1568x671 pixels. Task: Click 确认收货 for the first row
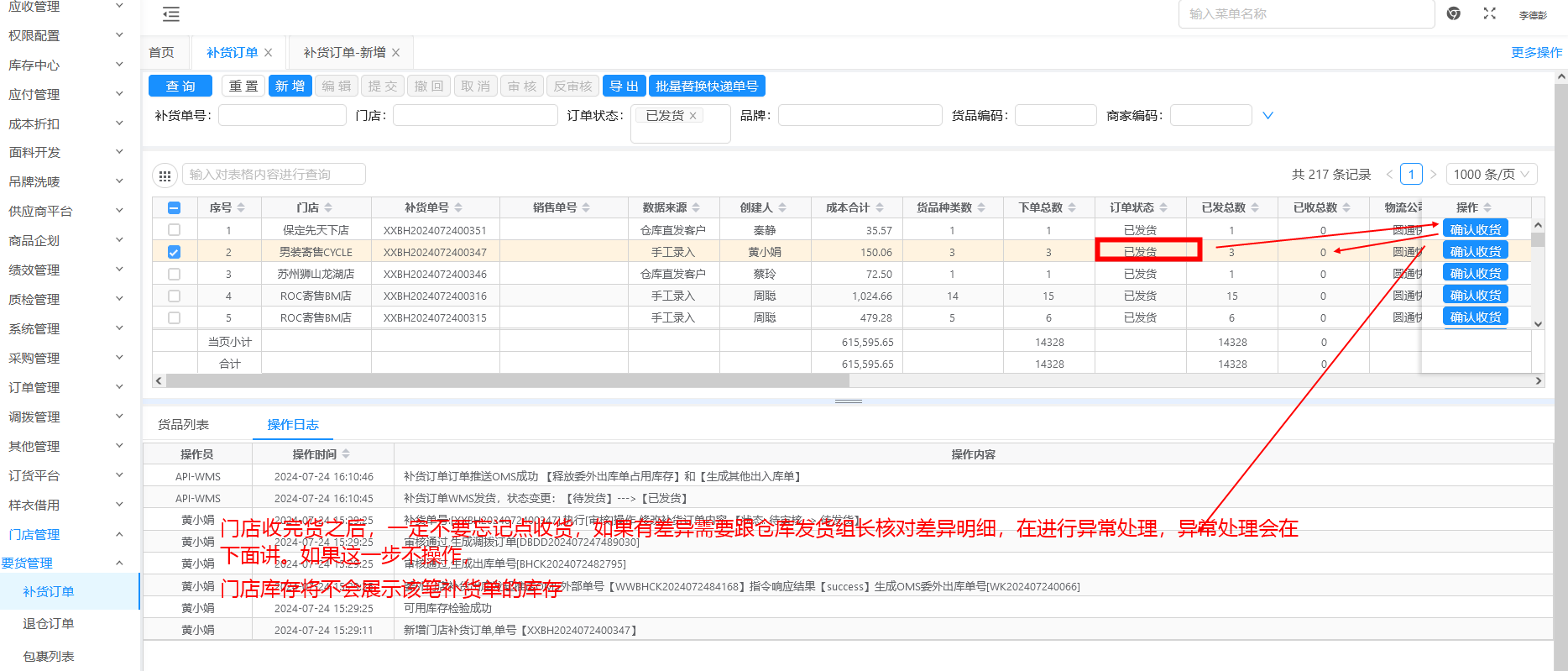point(1475,229)
